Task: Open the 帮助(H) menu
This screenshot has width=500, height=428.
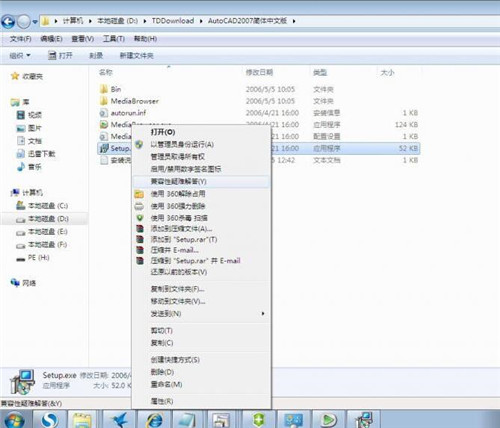Action: [145, 39]
